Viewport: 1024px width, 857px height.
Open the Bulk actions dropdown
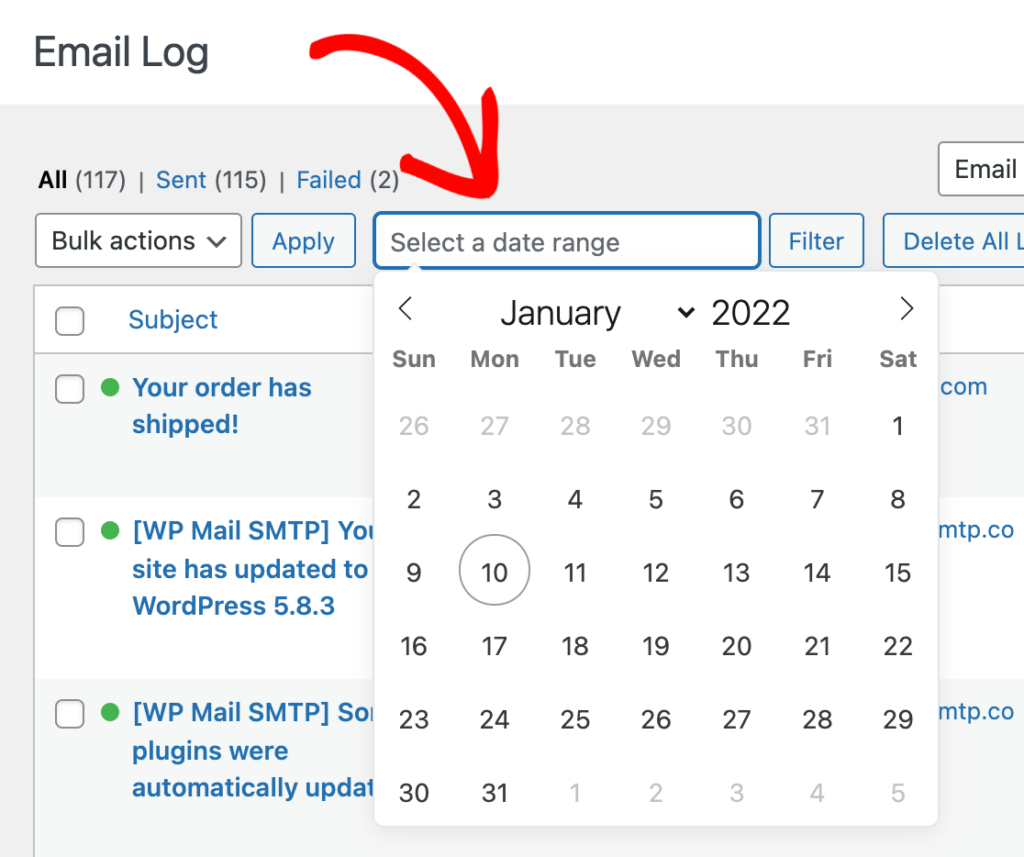[137, 240]
